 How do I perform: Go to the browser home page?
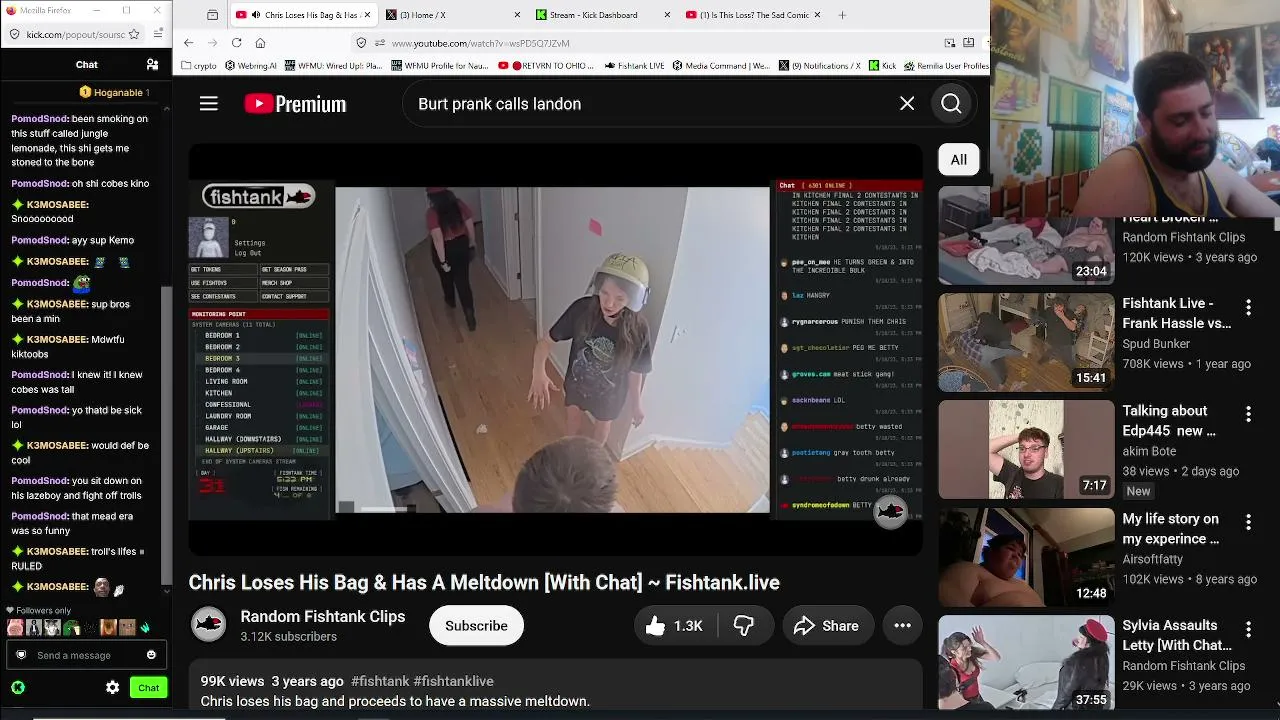point(260,43)
